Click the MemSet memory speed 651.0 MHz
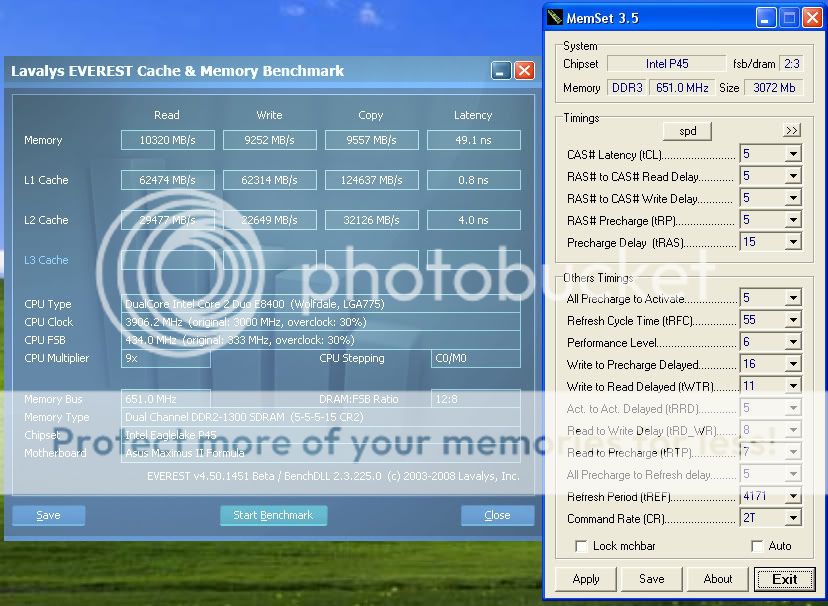The height and width of the screenshot is (606, 828). 682,88
